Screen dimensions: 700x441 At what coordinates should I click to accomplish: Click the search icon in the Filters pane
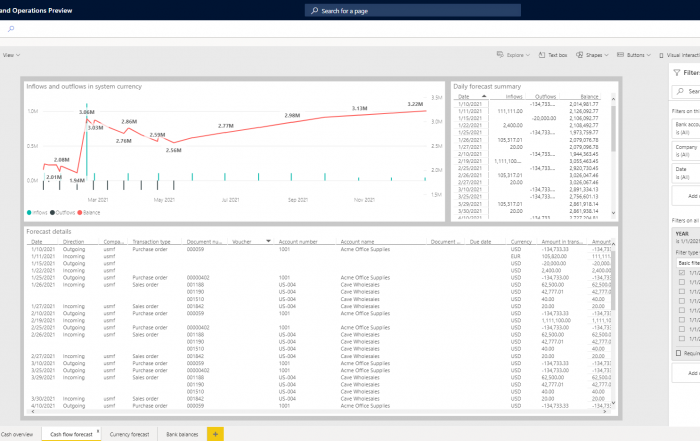click(680, 91)
